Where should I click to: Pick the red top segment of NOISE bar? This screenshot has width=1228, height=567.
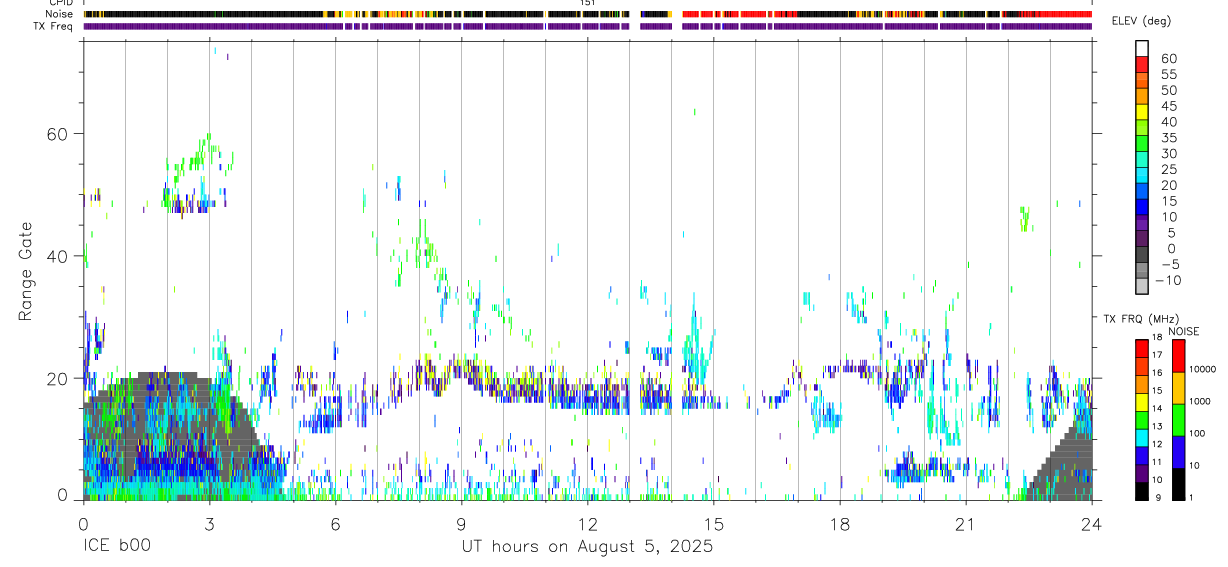click(1178, 355)
